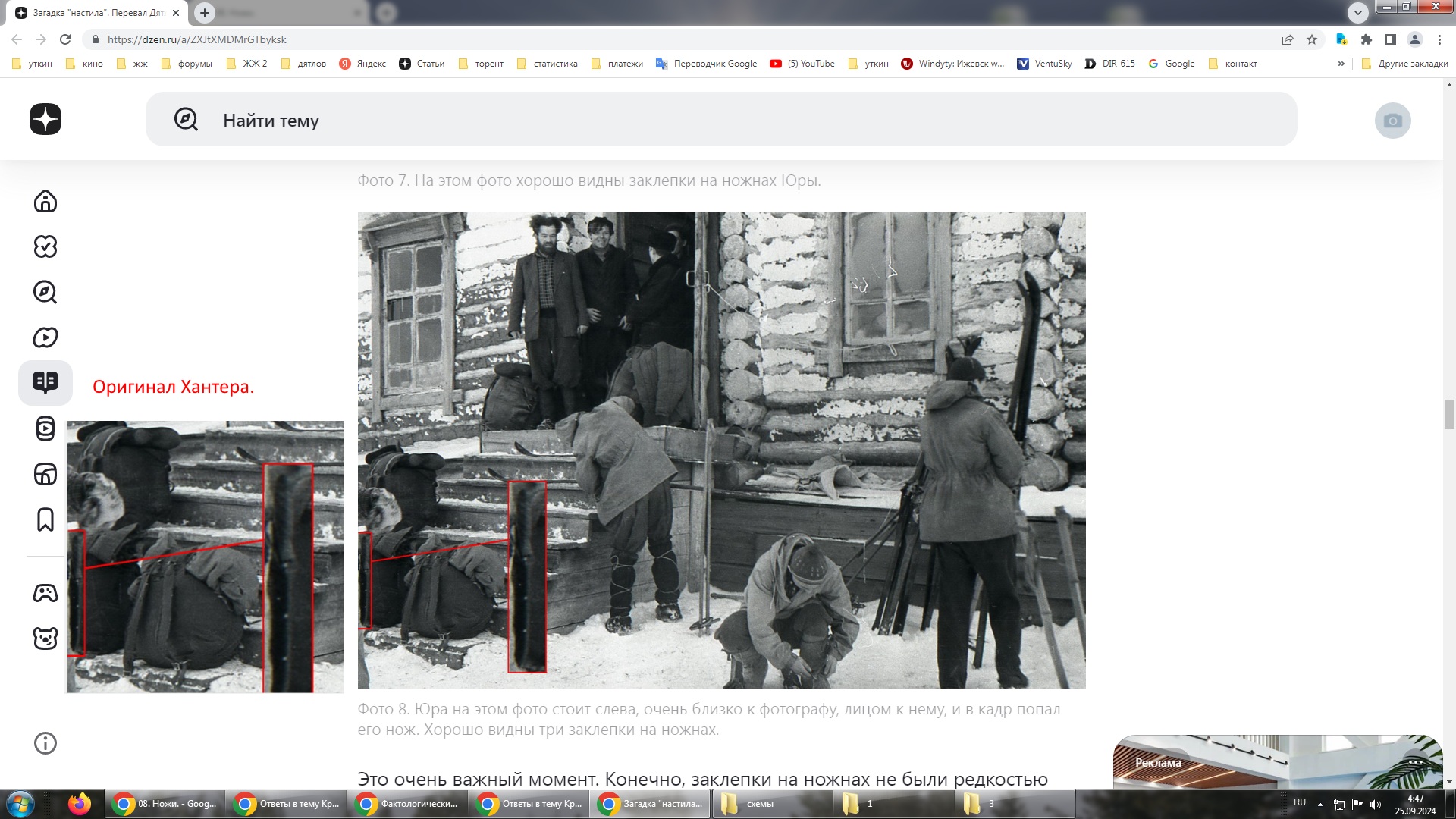Open the Games controller icon in the sidebar

tap(45, 593)
